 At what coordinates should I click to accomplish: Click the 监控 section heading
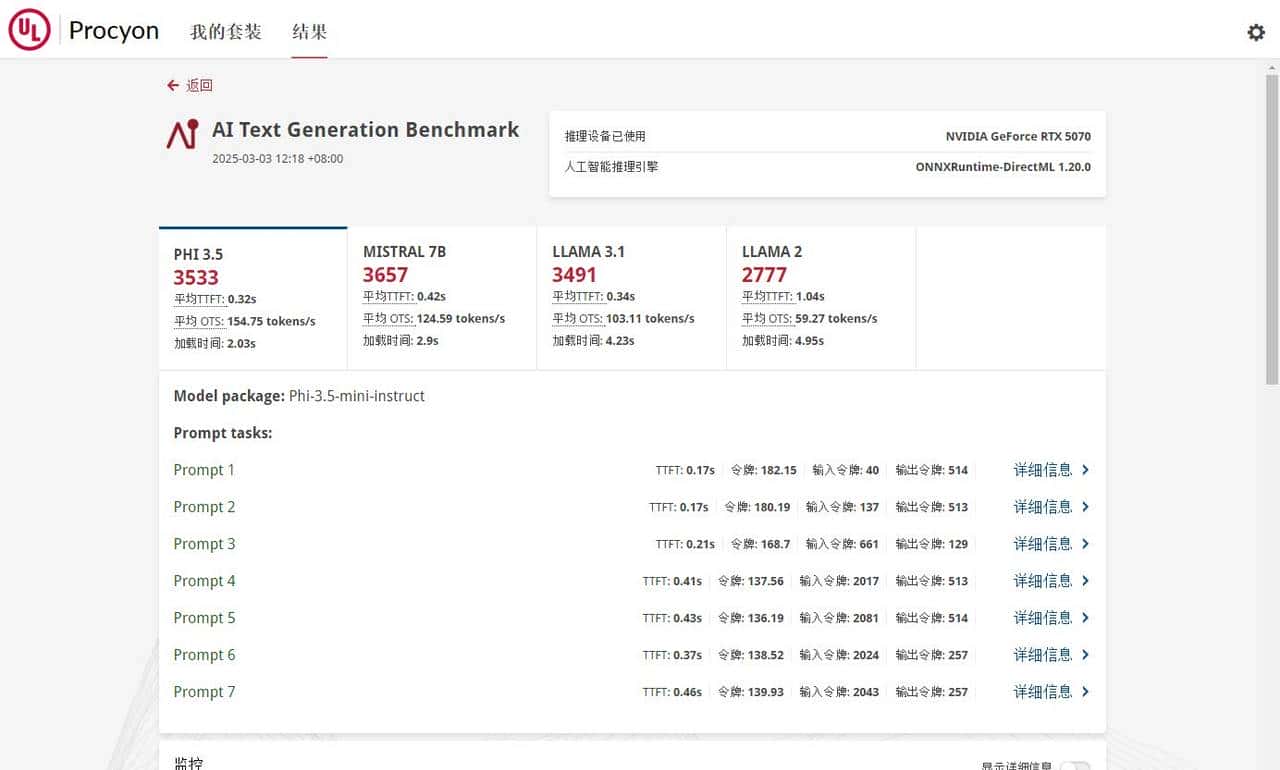(188, 763)
